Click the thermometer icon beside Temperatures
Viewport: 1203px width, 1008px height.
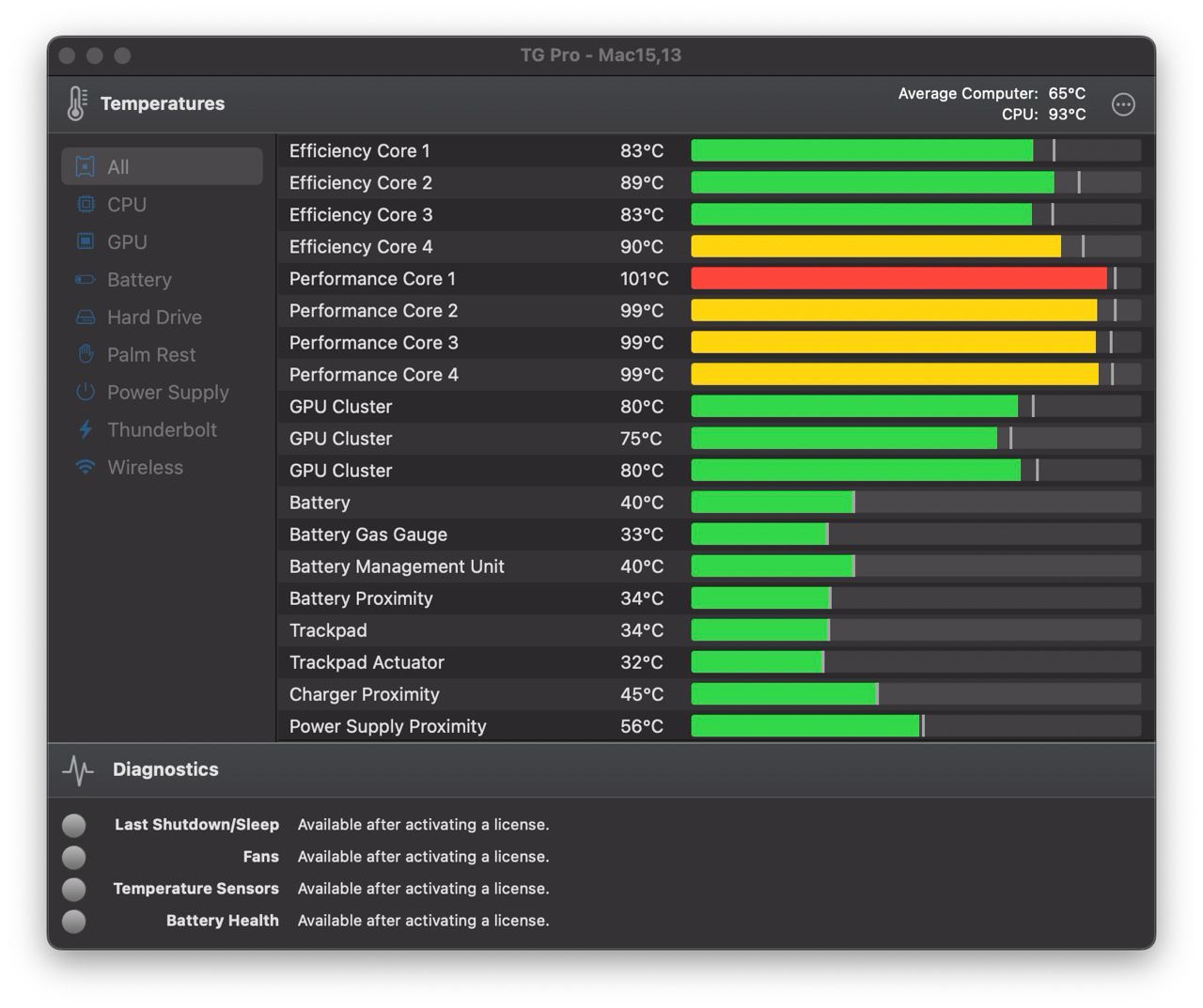[77, 103]
